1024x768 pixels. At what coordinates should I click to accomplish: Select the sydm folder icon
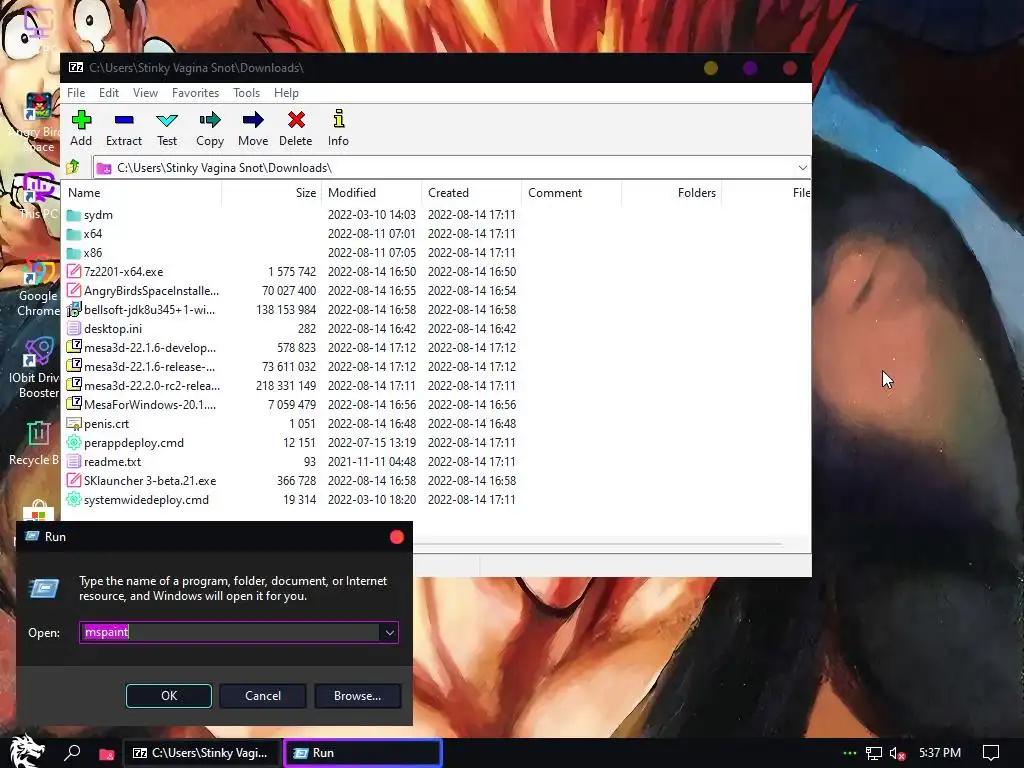click(x=74, y=215)
